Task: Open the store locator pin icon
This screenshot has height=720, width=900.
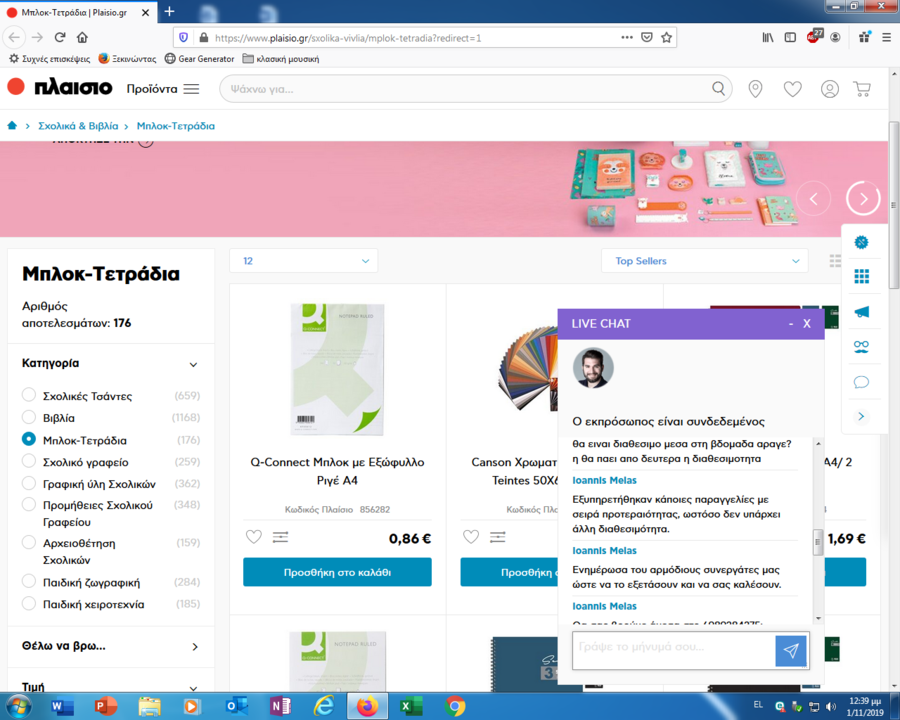Action: [755, 89]
